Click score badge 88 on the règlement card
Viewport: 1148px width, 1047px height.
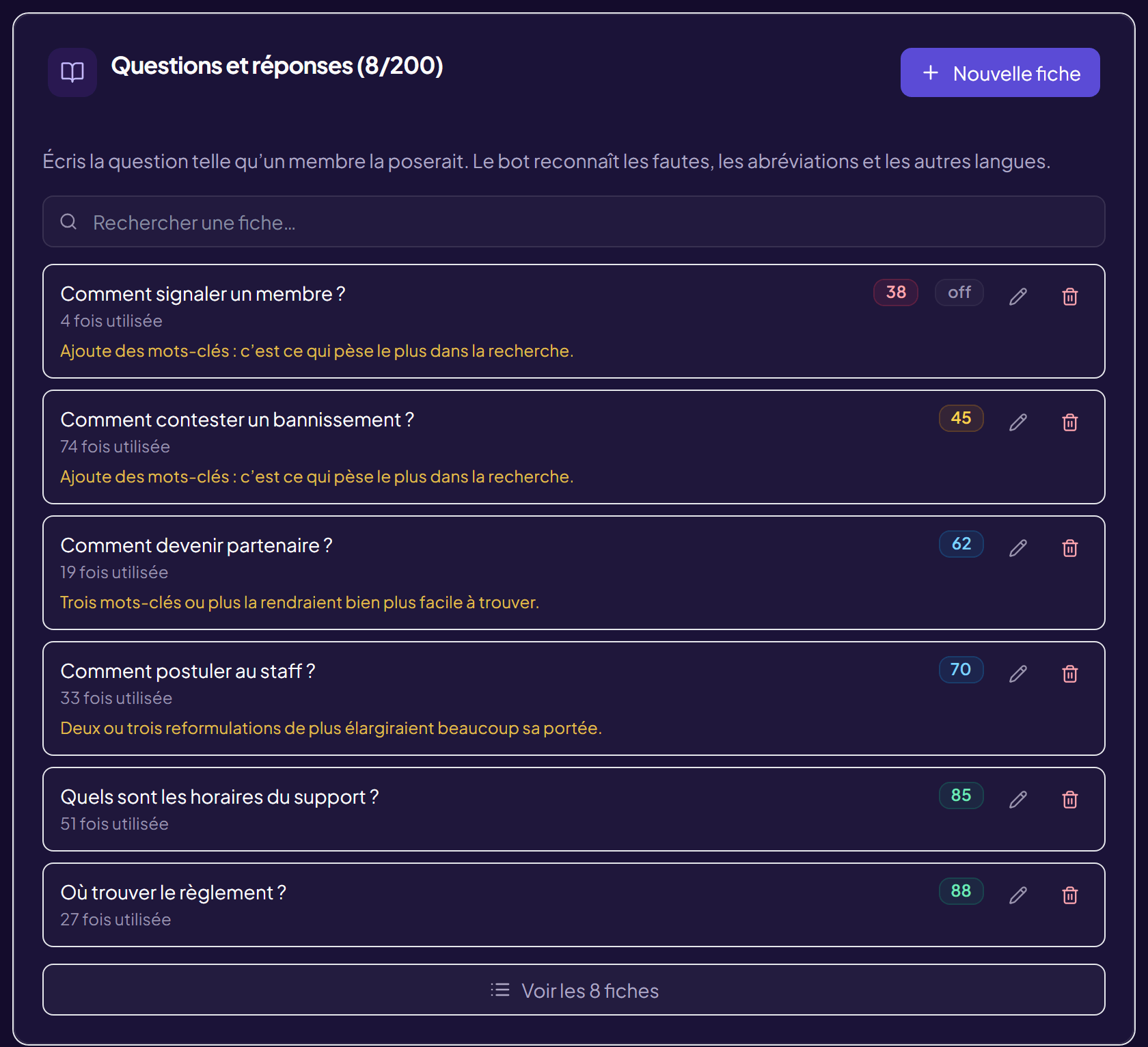[961, 891]
